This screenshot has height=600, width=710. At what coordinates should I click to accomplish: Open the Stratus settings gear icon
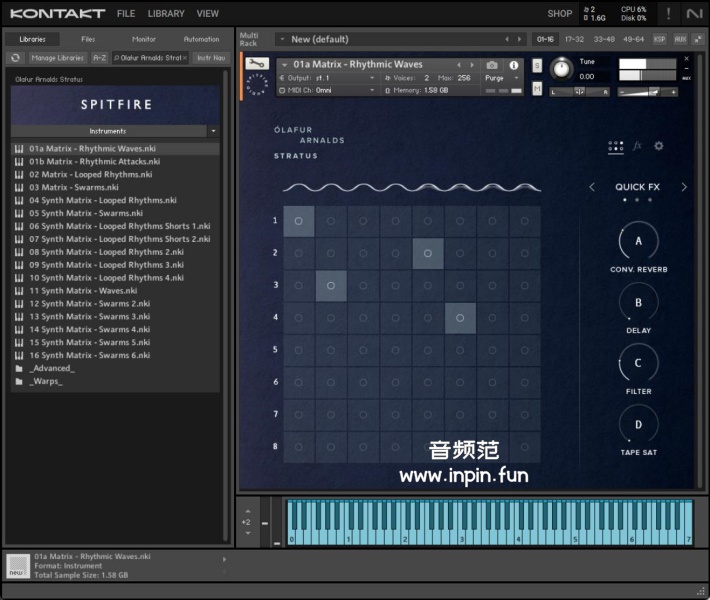pos(659,146)
